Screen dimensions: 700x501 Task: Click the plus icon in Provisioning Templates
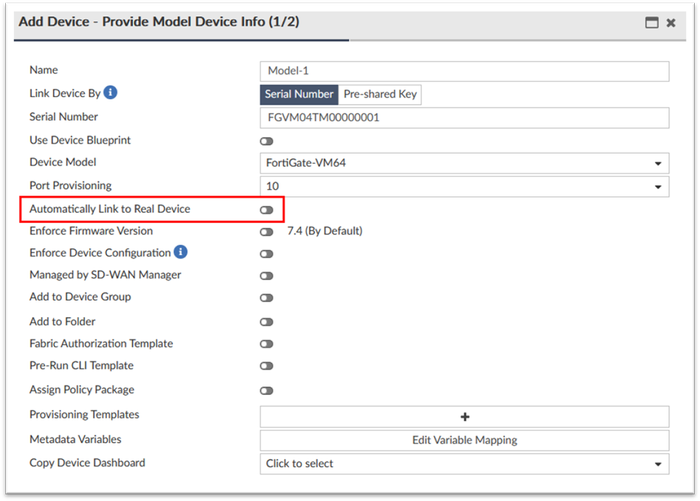(x=464, y=417)
